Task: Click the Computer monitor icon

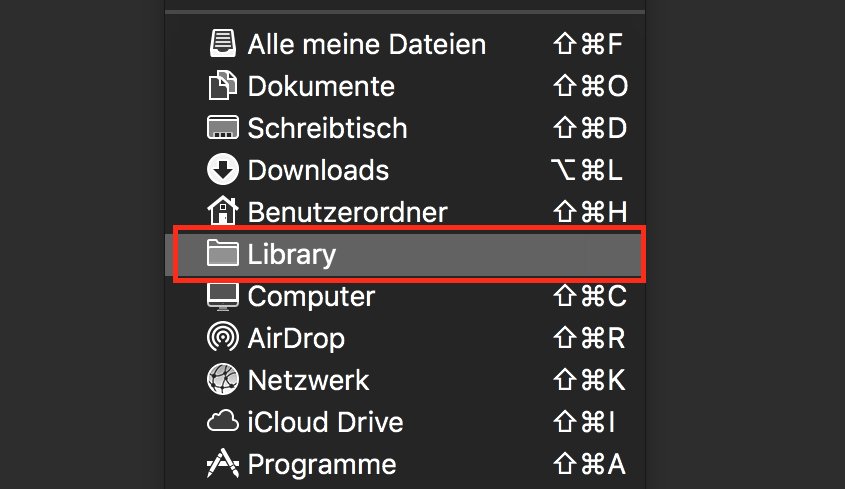Action: pyautogui.click(x=223, y=297)
